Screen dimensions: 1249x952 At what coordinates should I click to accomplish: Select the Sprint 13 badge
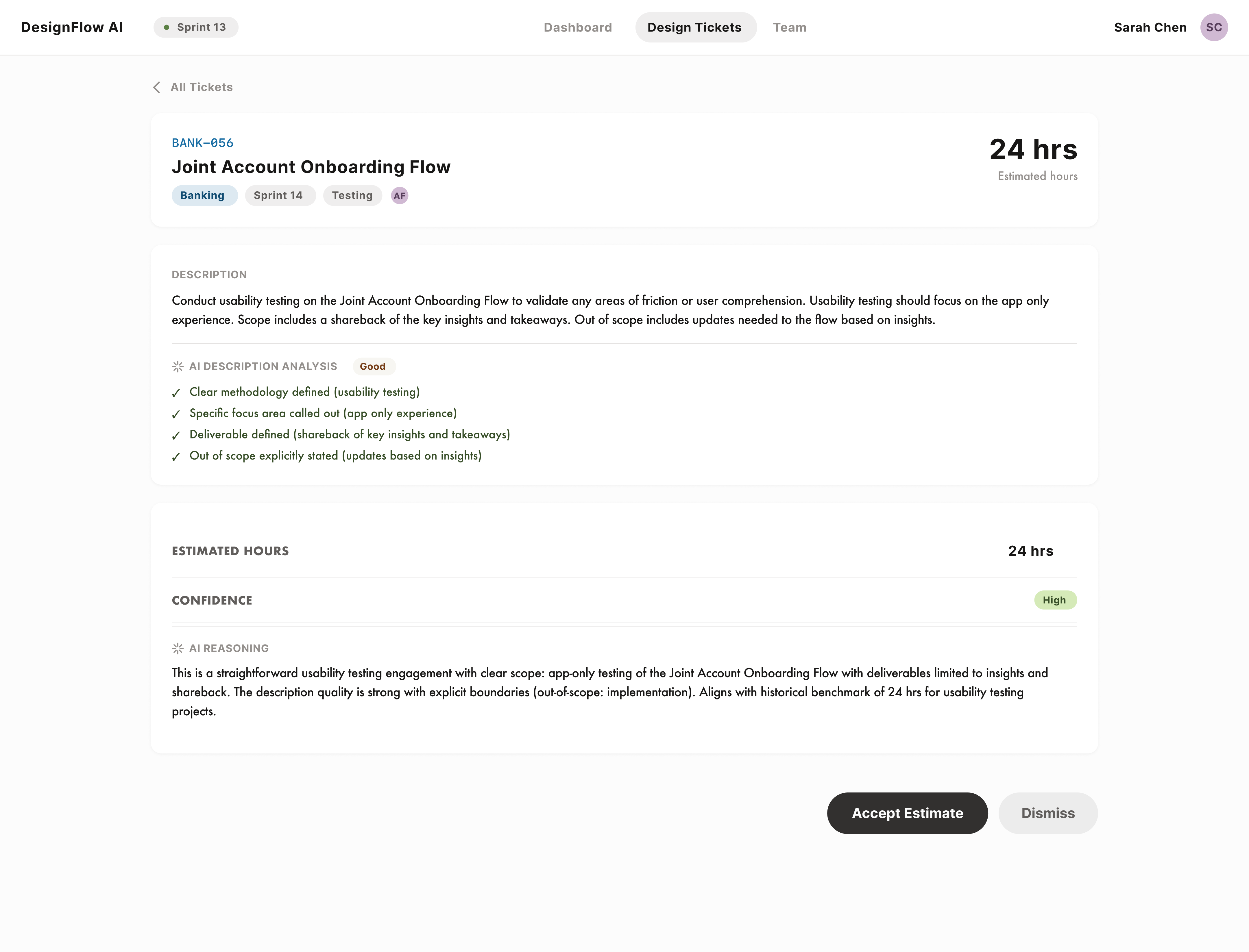[195, 27]
